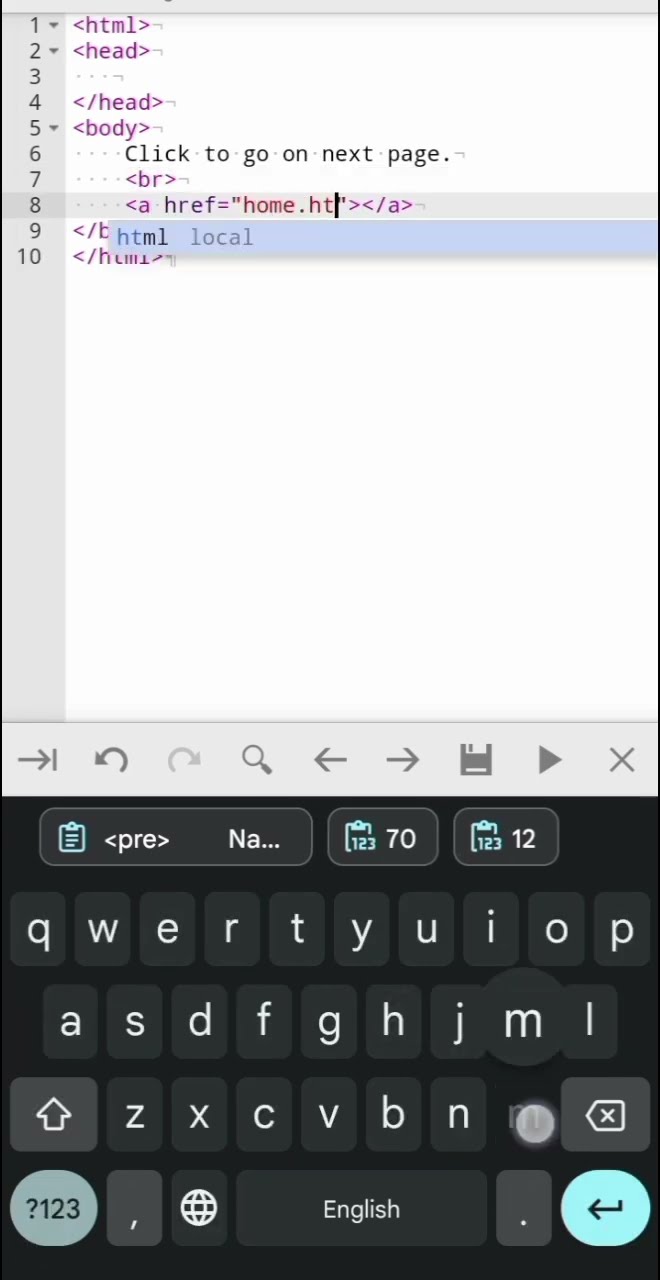Save the file with the floppy disk icon
The width and height of the screenshot is (660, 1280).
coord(476,761)
